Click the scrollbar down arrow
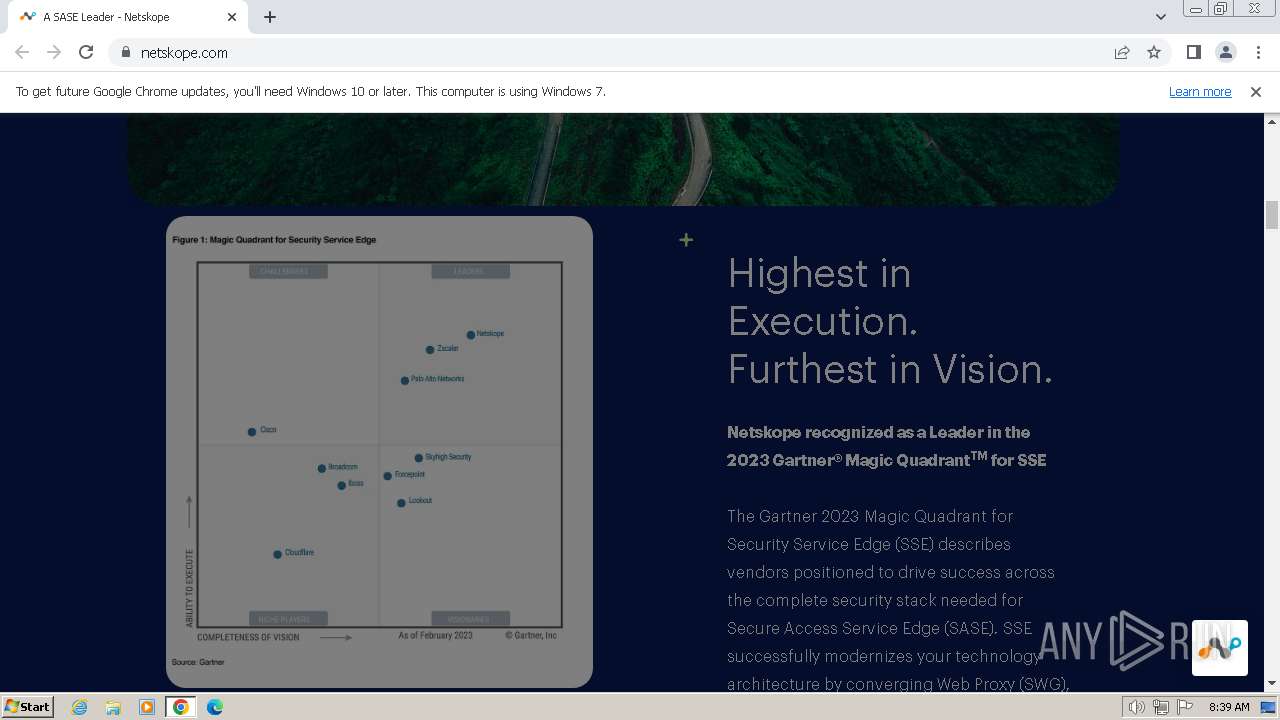Screen dimensions: 1280x720 point(1272,684)
